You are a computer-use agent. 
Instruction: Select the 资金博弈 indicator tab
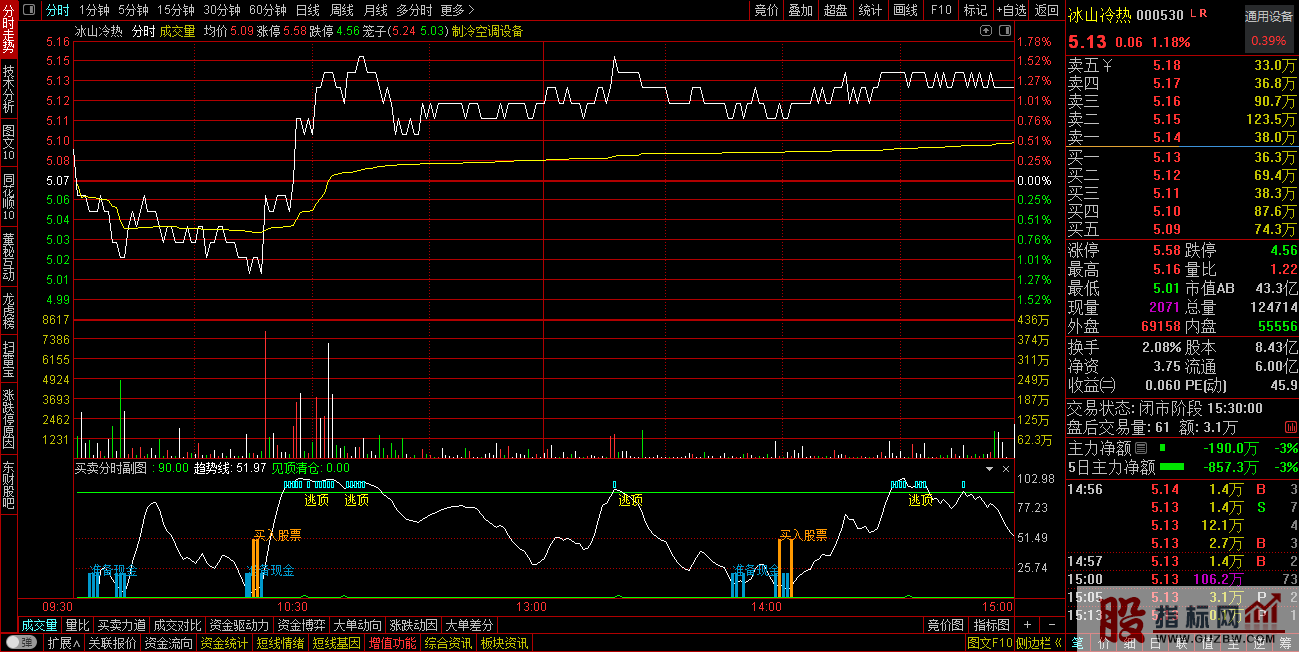[299, 625]
